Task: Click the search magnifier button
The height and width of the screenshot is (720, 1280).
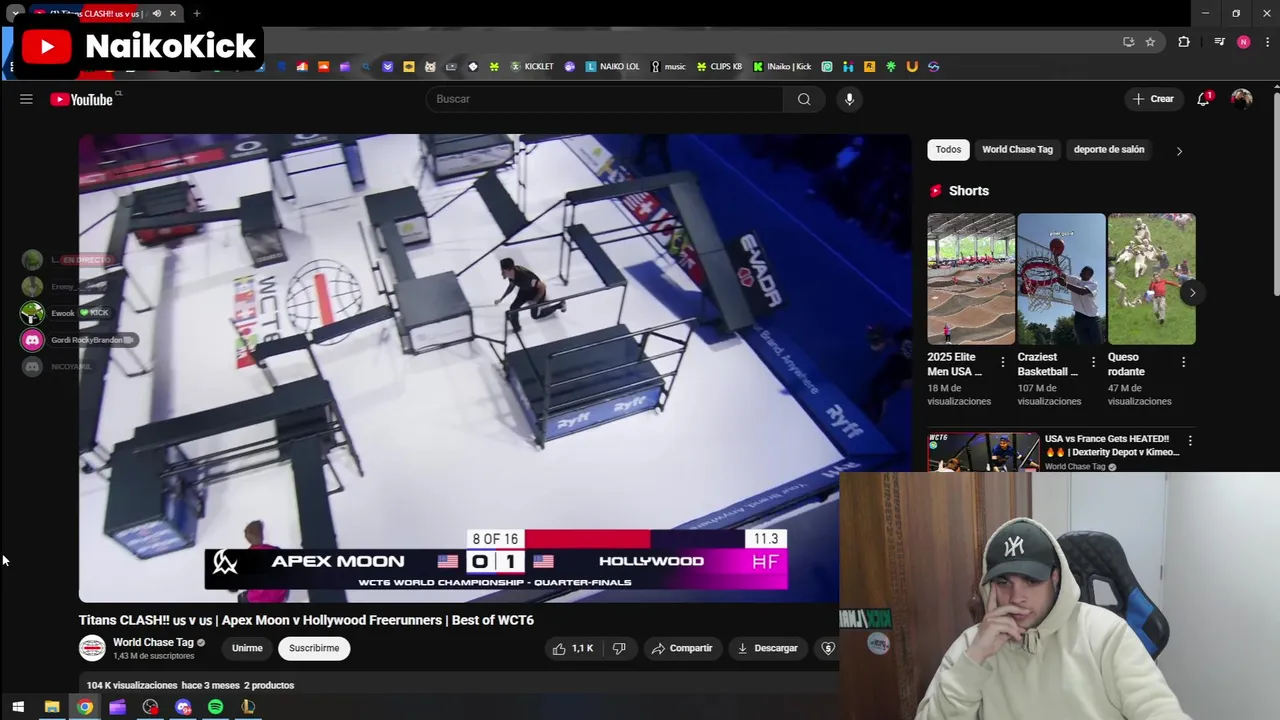Action: tap(804, 99)
